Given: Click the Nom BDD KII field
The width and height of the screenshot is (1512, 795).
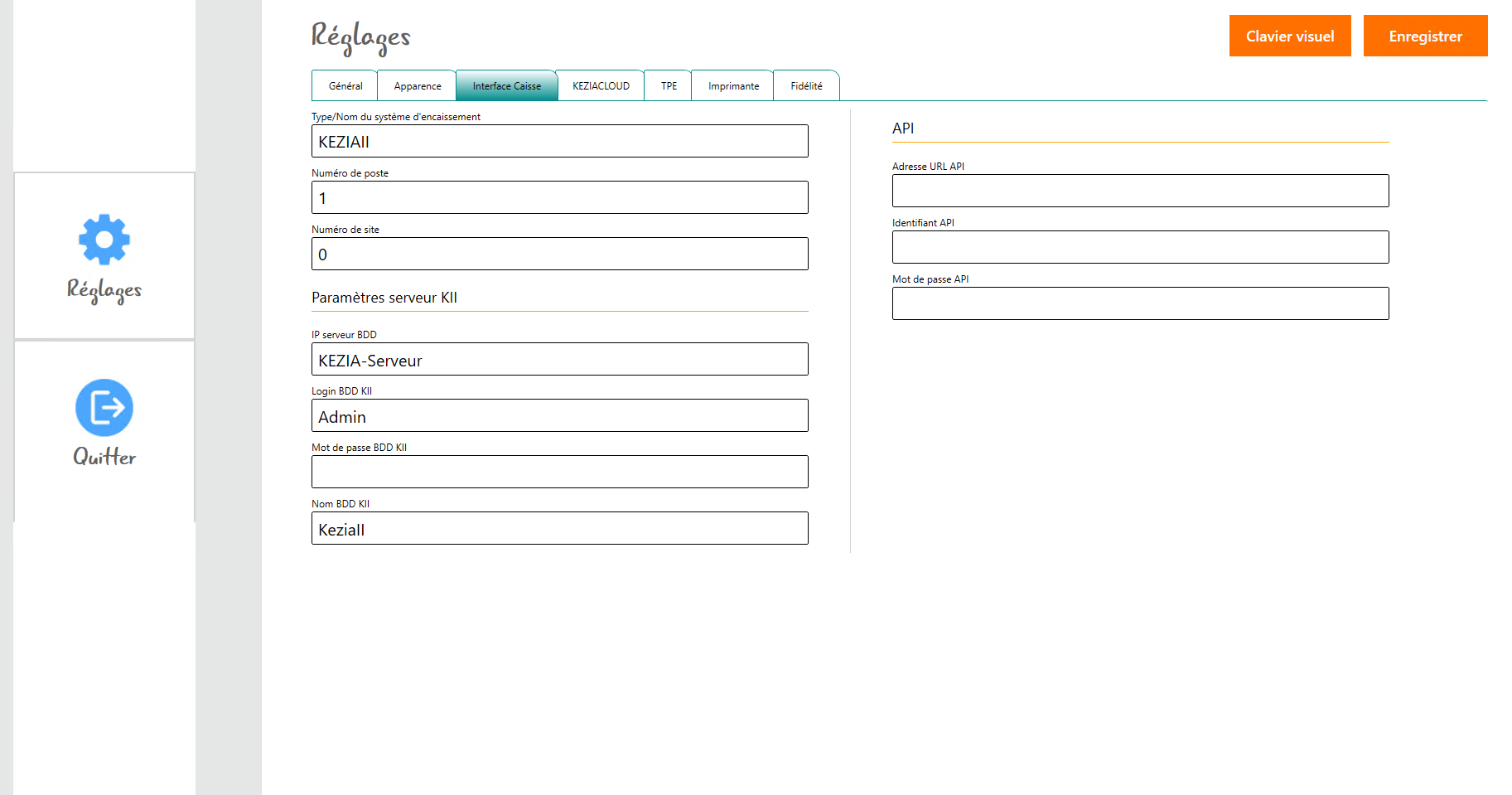Looking at the screenshot, I should pyautogui.click(x=560, y=529).
